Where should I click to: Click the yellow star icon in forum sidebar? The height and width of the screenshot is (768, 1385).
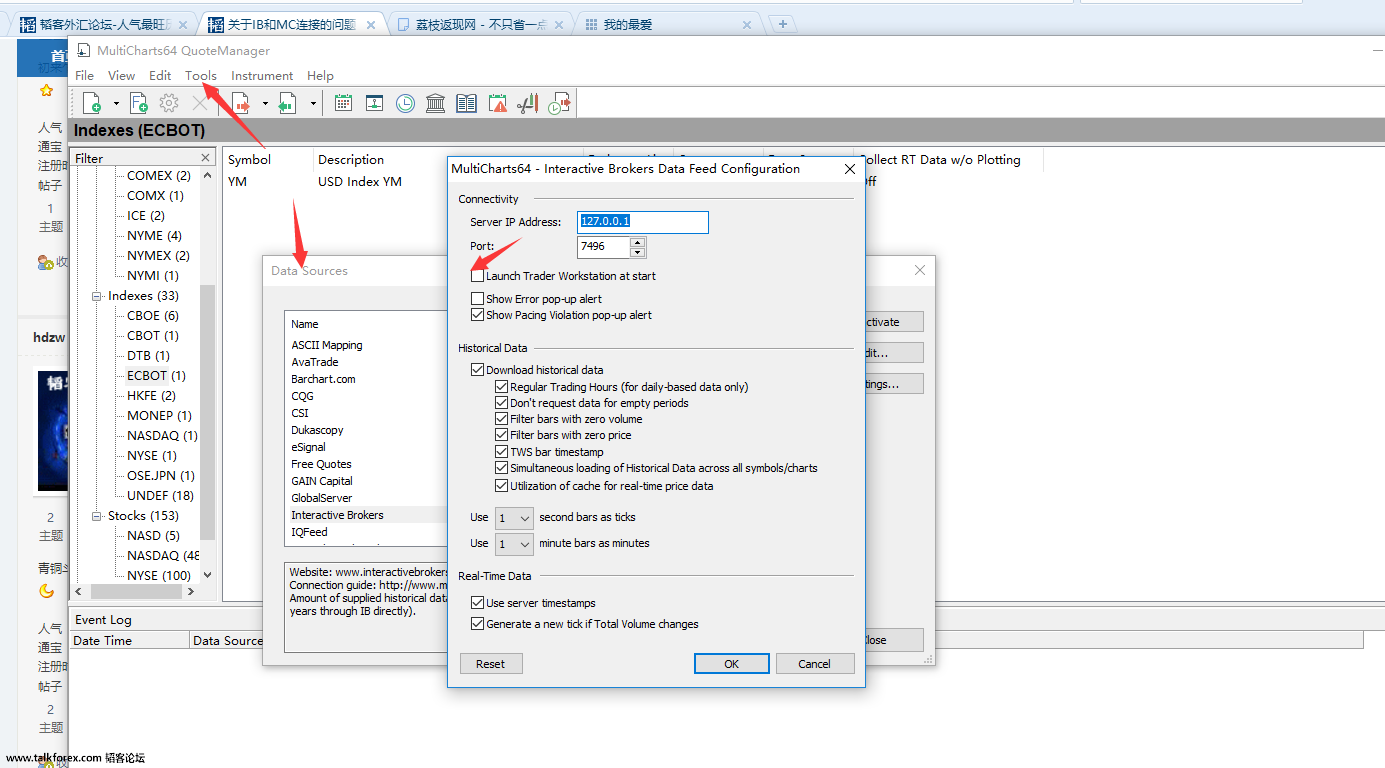46,90
